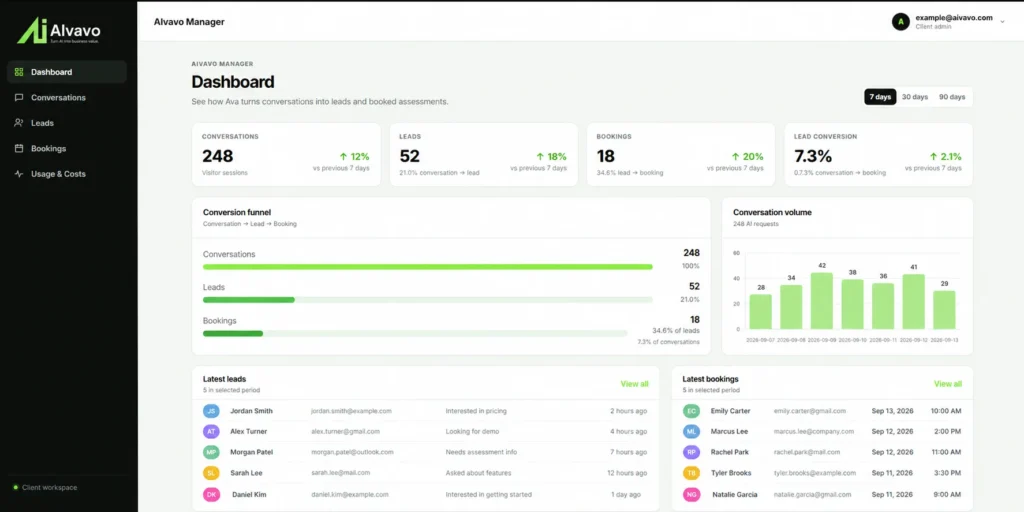
Task: Open the Dashboard menu item
Action: coord(67,72)
